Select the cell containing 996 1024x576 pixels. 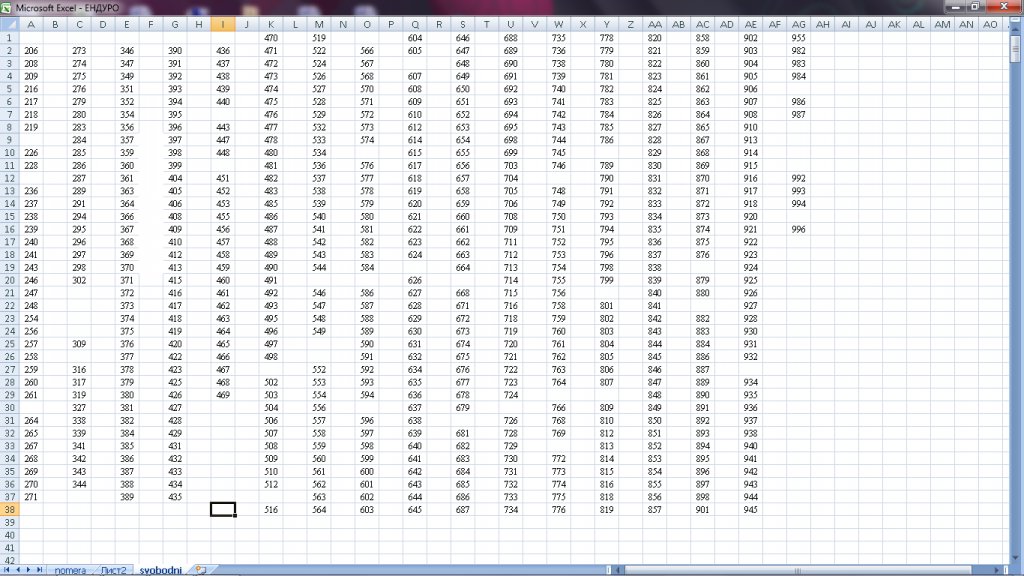point(798,229)
